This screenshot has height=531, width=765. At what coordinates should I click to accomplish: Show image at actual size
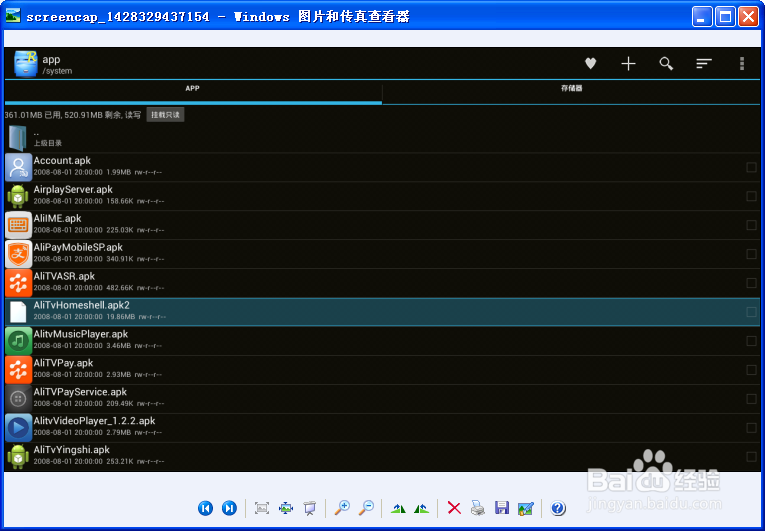point(286,508)
